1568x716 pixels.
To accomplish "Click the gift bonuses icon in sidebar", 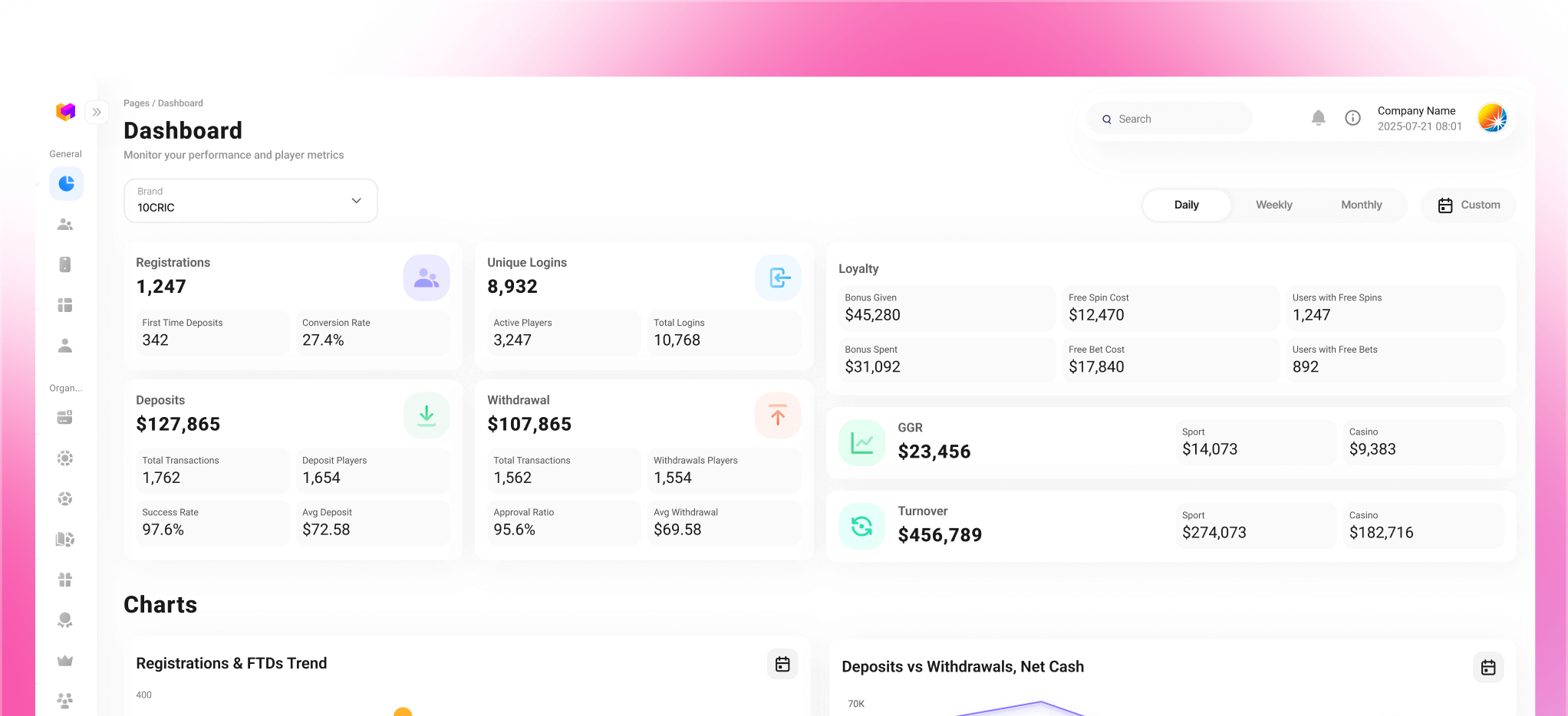I will (x=66, y=580).
